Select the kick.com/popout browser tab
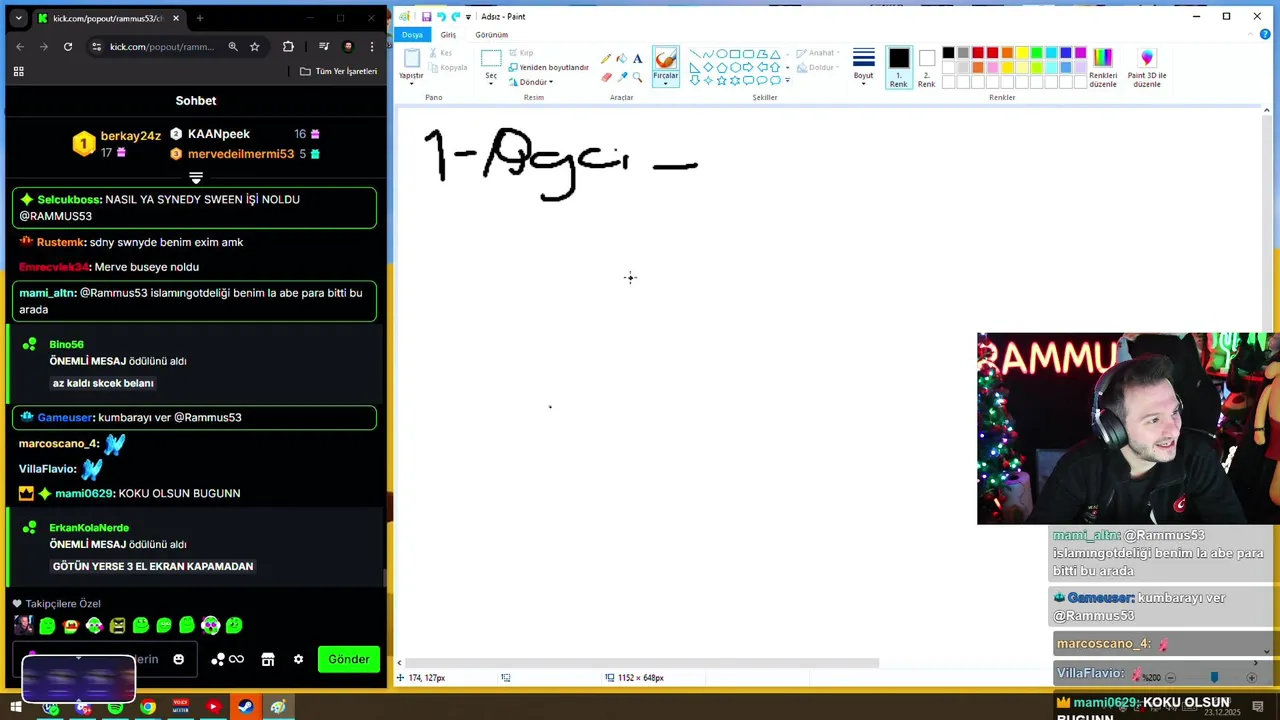Viewport: 1280px width, 720px height. 108,18
